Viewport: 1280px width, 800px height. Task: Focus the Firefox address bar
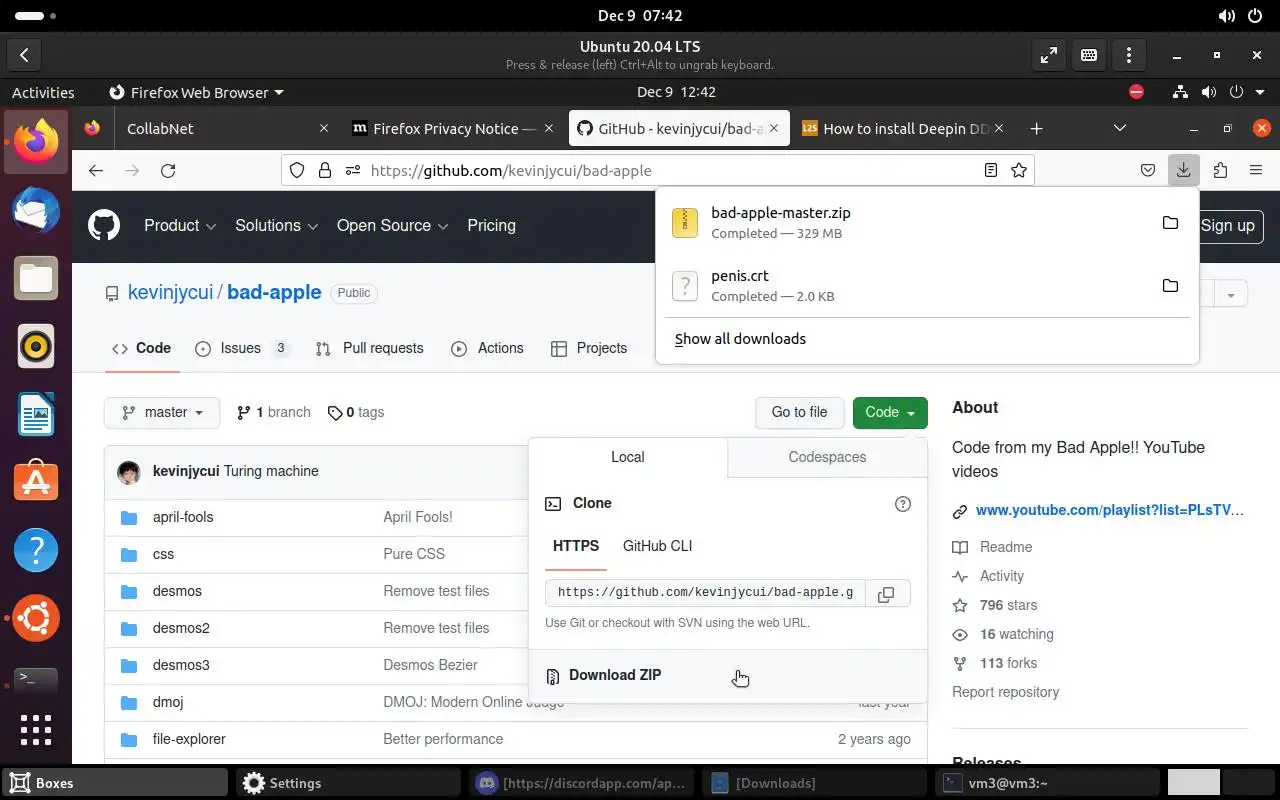(x=658, y=170)
